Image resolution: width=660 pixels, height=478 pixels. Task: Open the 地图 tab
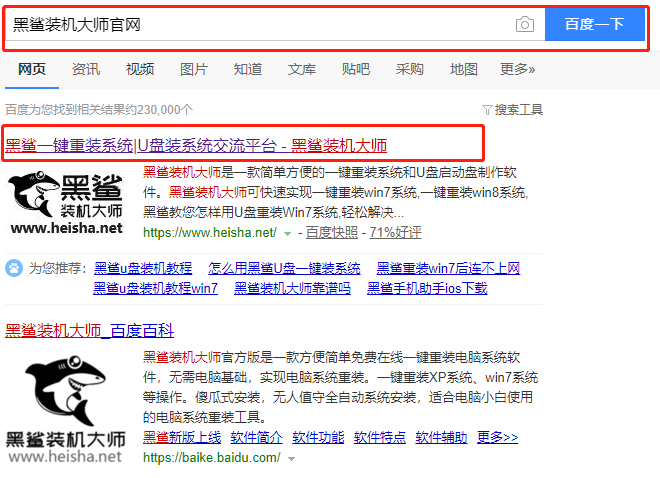point(463,69)
